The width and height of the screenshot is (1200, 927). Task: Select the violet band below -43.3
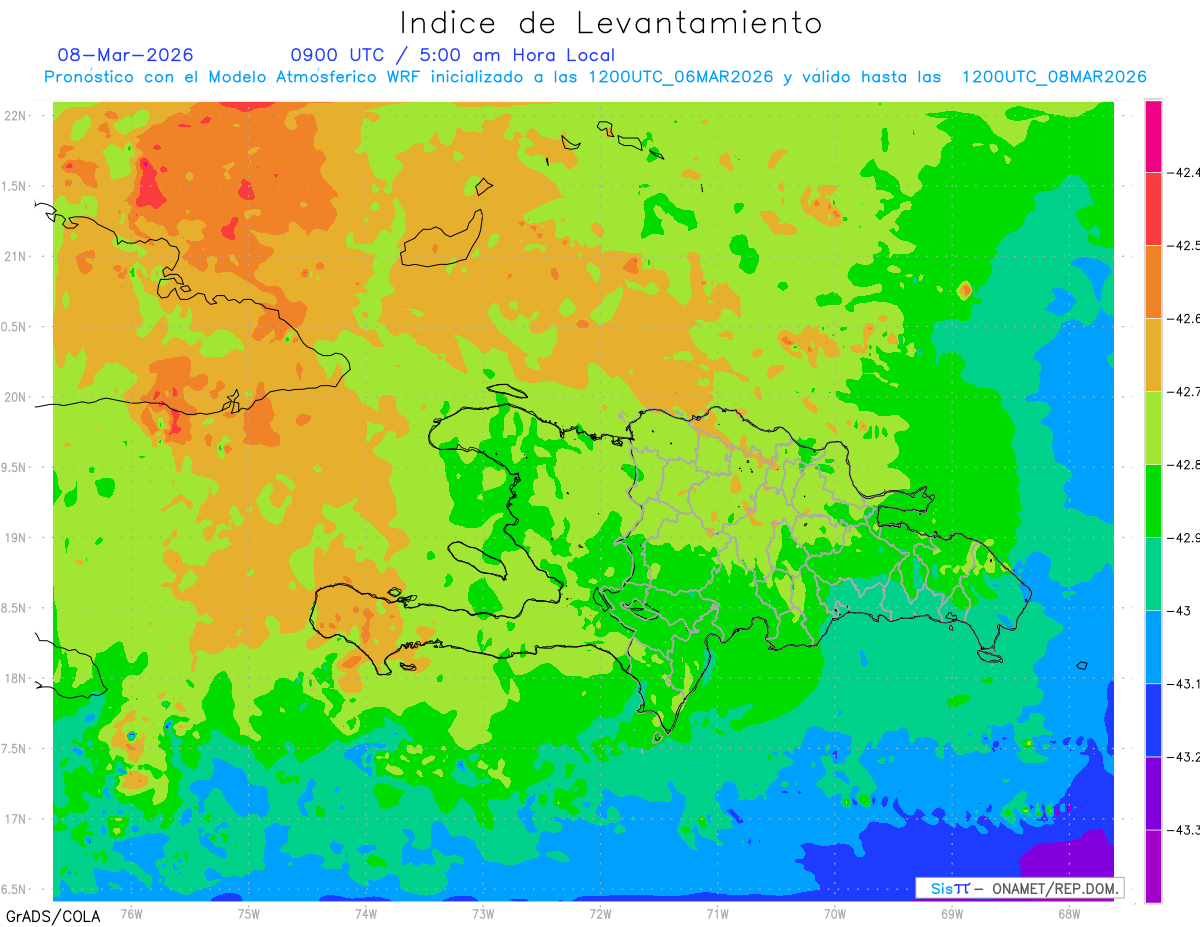[1153, 865]
